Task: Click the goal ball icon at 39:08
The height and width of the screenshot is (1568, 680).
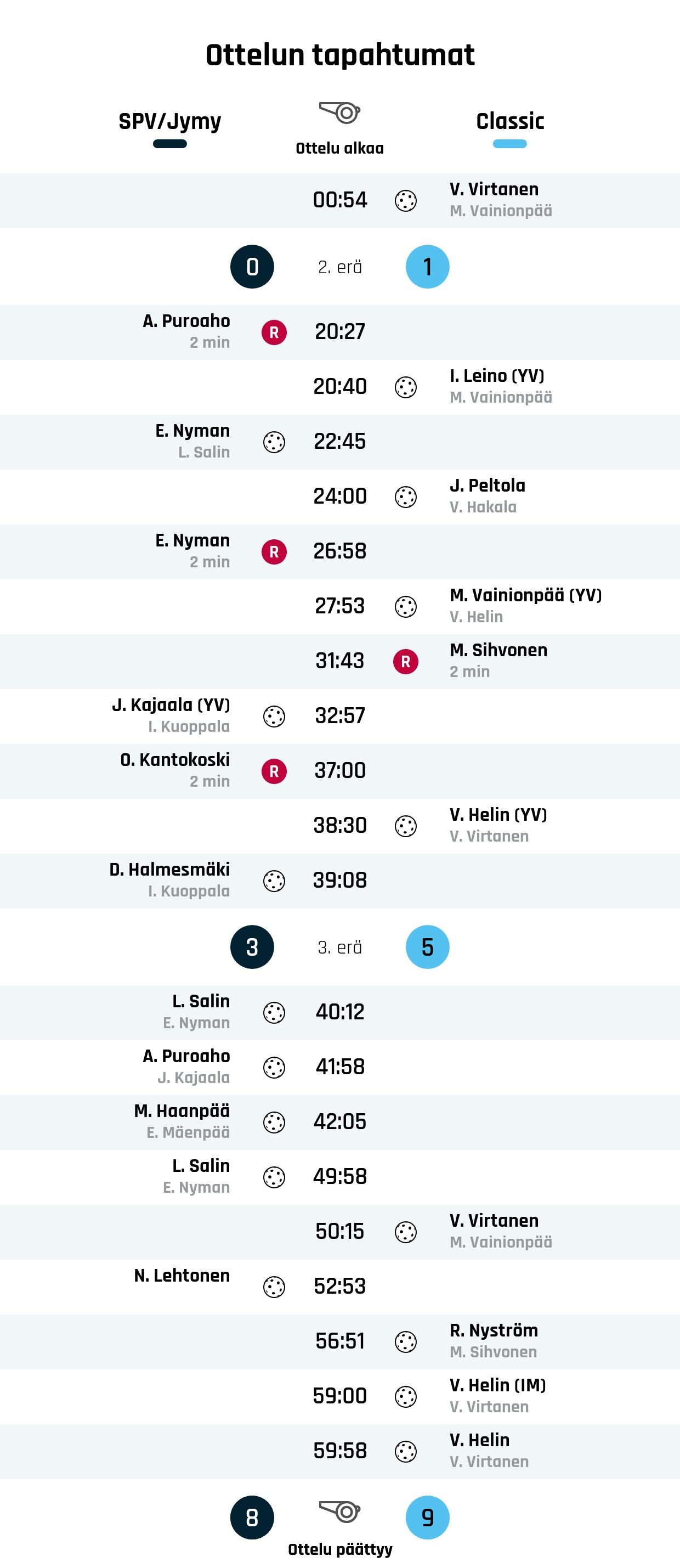Action: (x=274, y=881)
